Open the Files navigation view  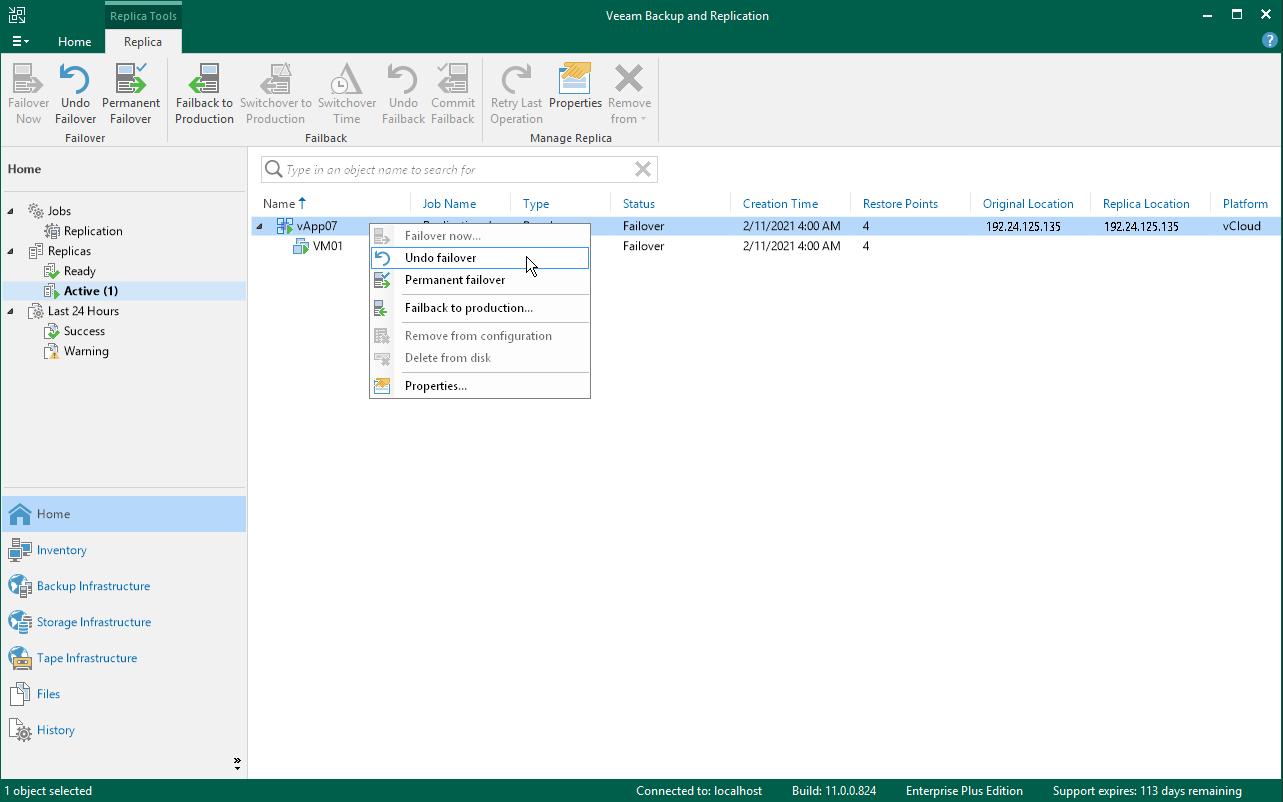[123, 694]
